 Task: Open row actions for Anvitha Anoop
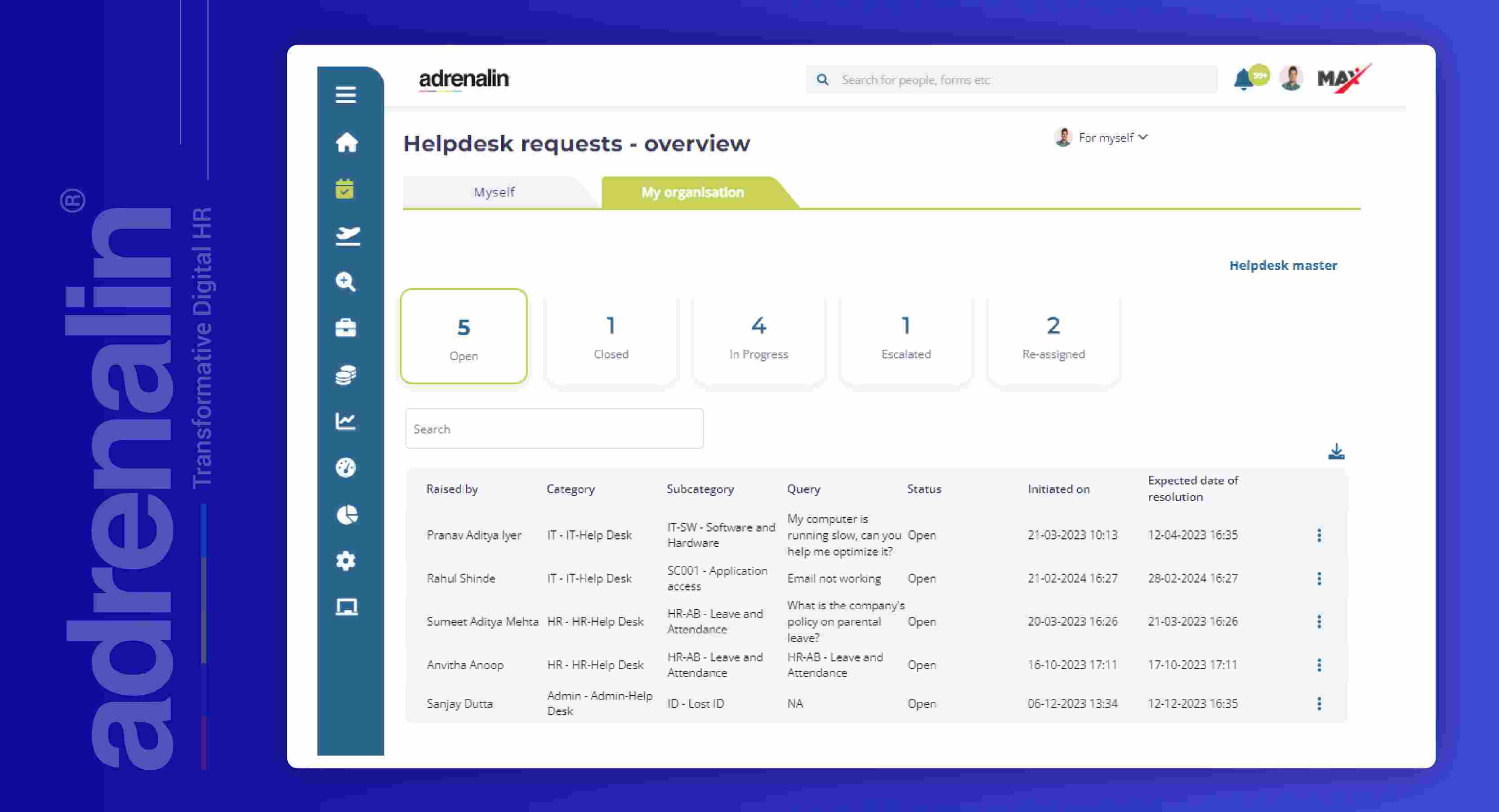(x=1319, y=664)
